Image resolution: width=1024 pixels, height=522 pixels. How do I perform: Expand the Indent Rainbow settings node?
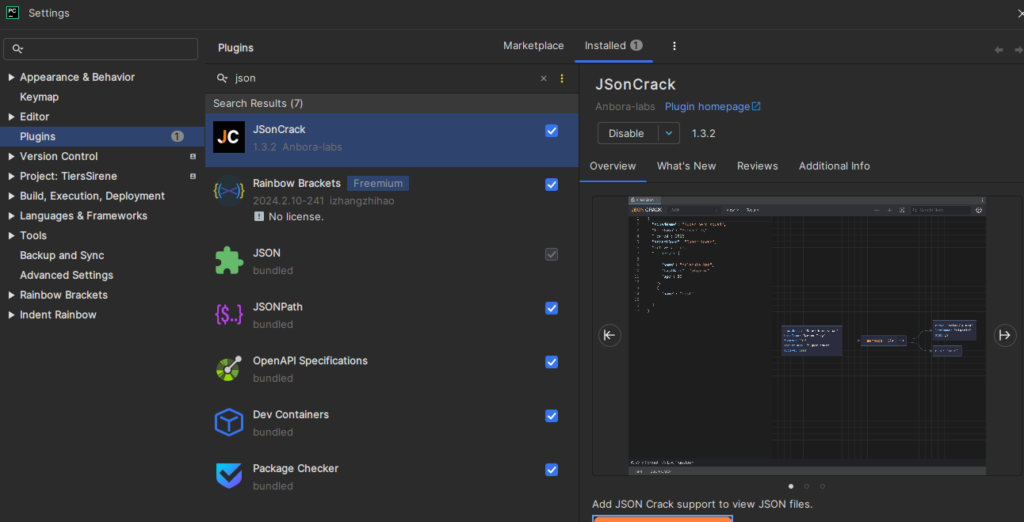click(11, 315)
